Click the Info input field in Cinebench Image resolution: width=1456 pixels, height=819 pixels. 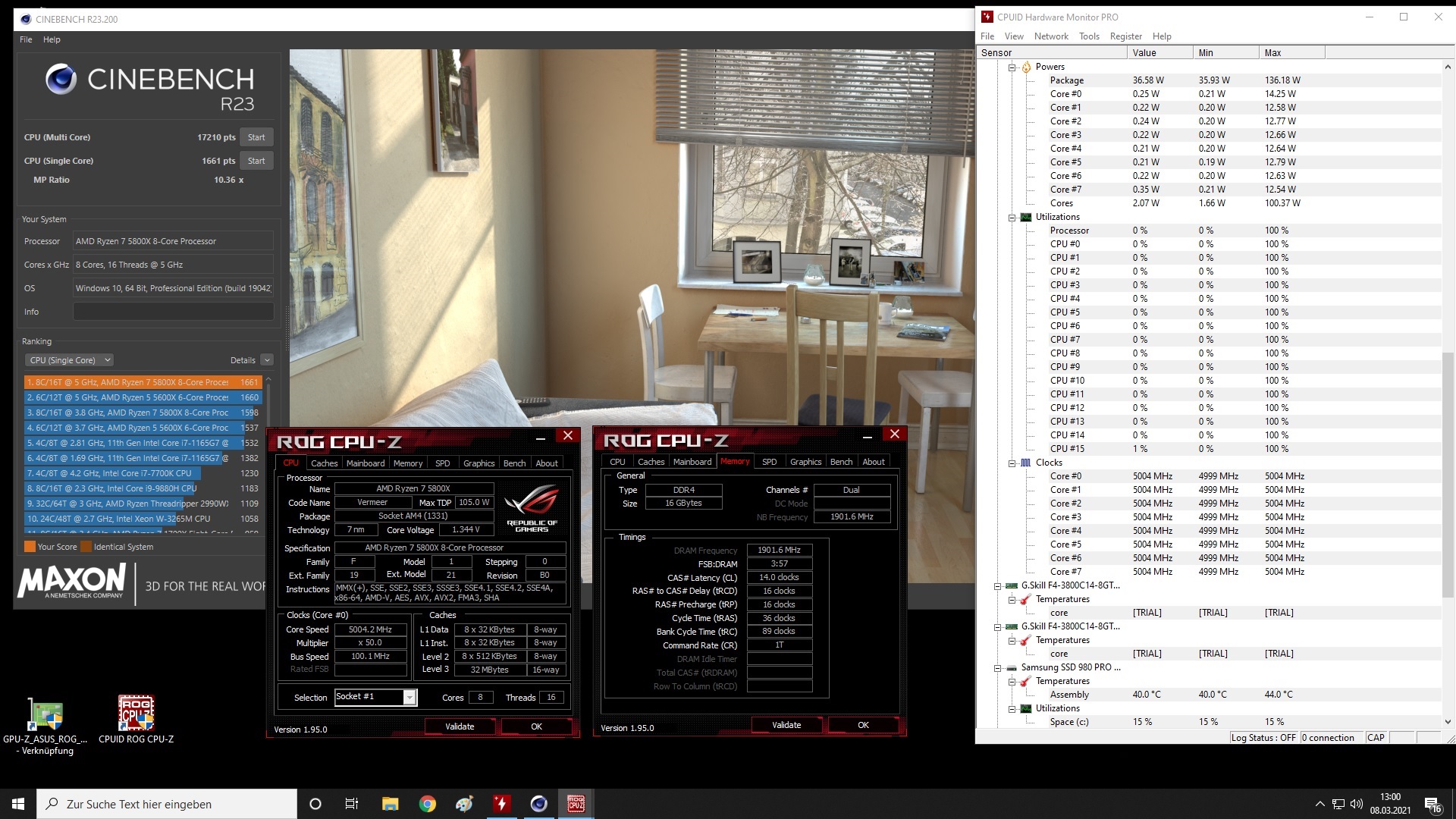[173, 312]
